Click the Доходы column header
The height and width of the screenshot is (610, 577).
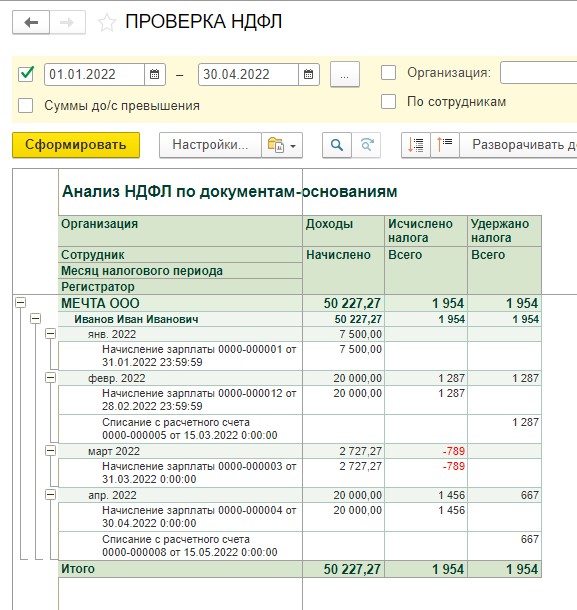[x=344, y=231]
